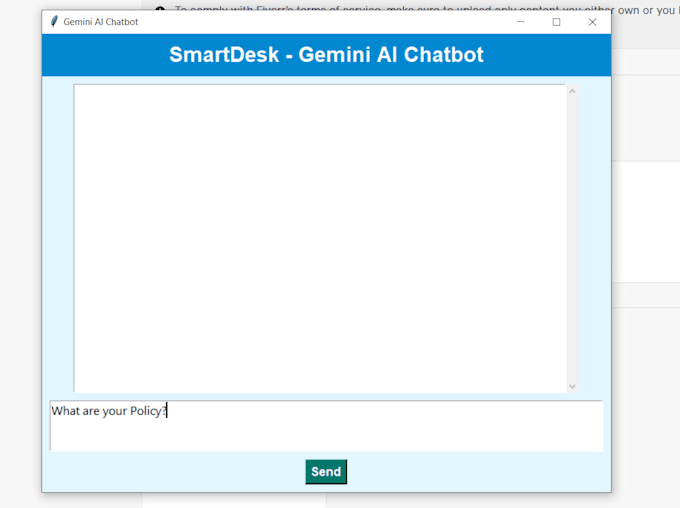The width and height of the screenshot is (680, 508).
Task: Click the feather icon in the title bar
Action: [54, 21]
